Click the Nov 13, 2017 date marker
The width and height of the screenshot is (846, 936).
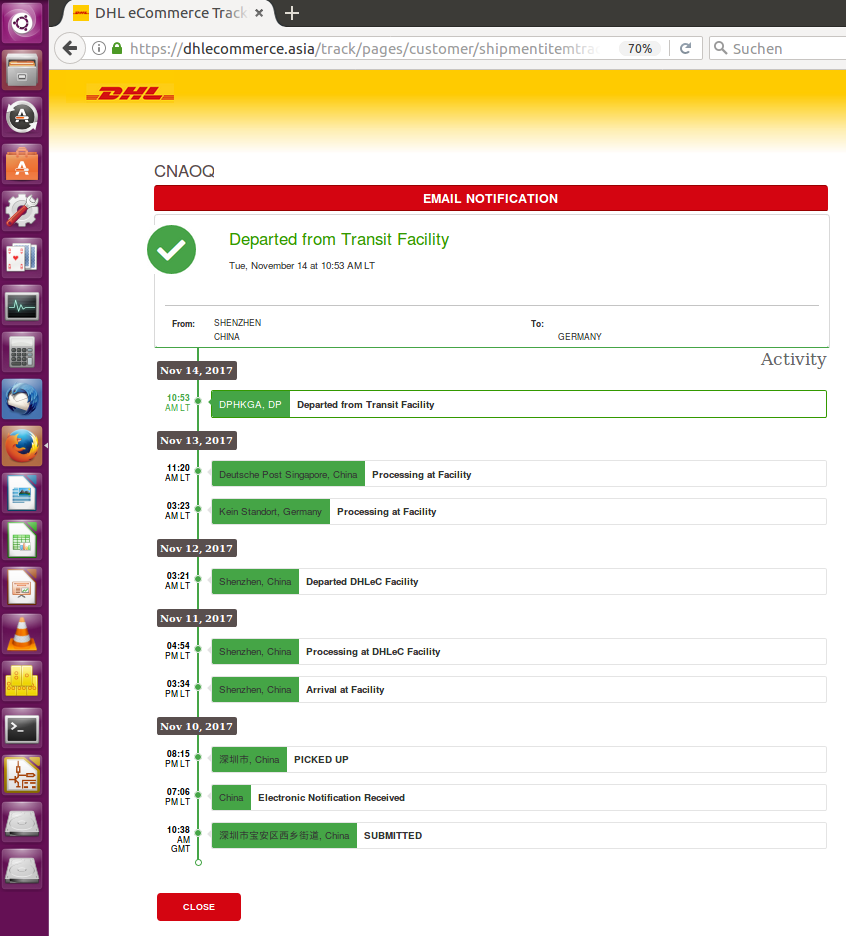coord(196,441)
